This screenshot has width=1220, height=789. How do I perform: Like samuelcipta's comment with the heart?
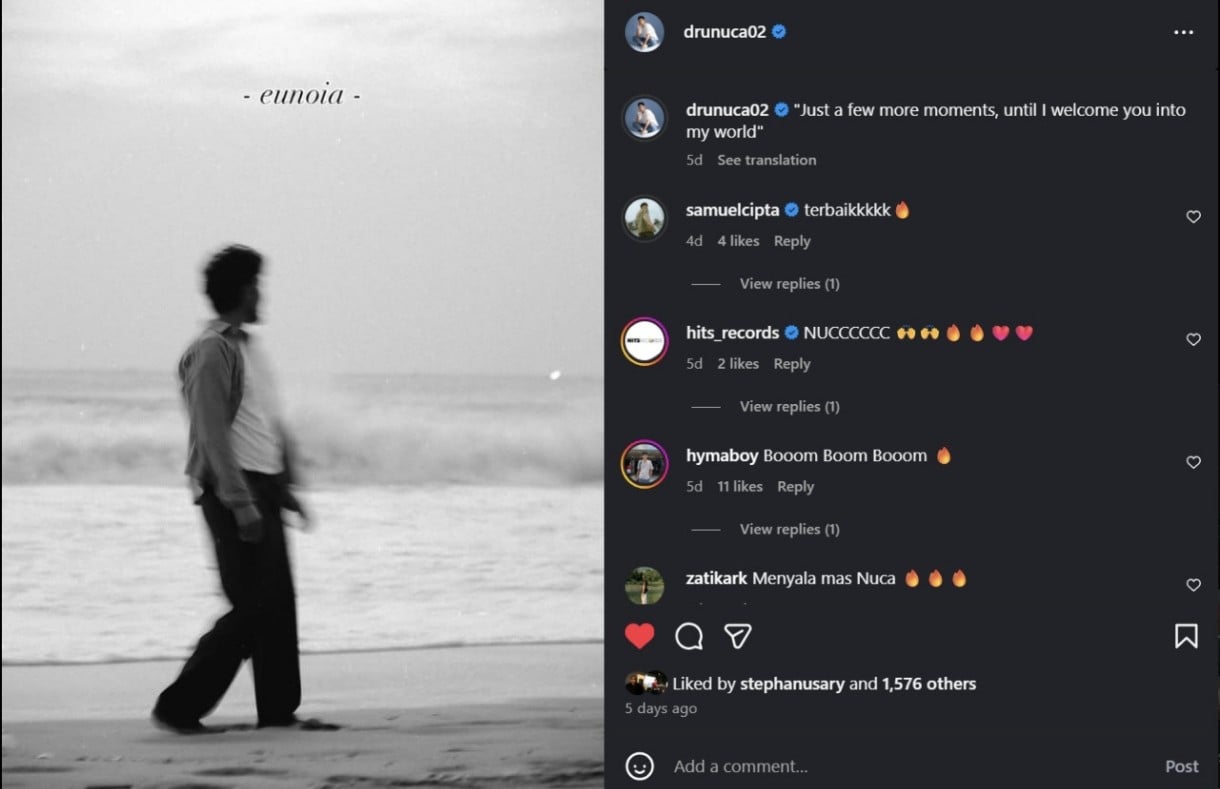pos(1193,216)
